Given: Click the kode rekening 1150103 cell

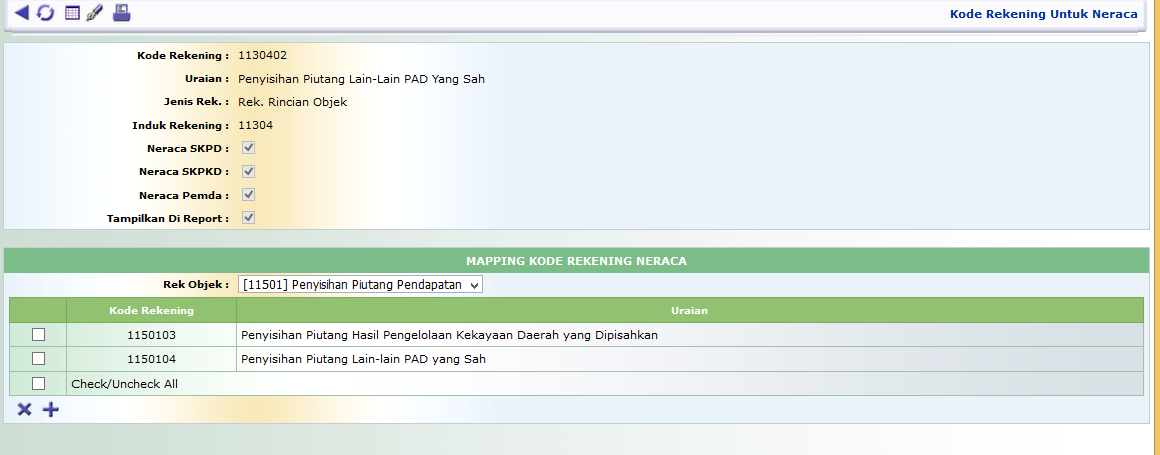Looking at the screenshot, I should pos(151,335).
